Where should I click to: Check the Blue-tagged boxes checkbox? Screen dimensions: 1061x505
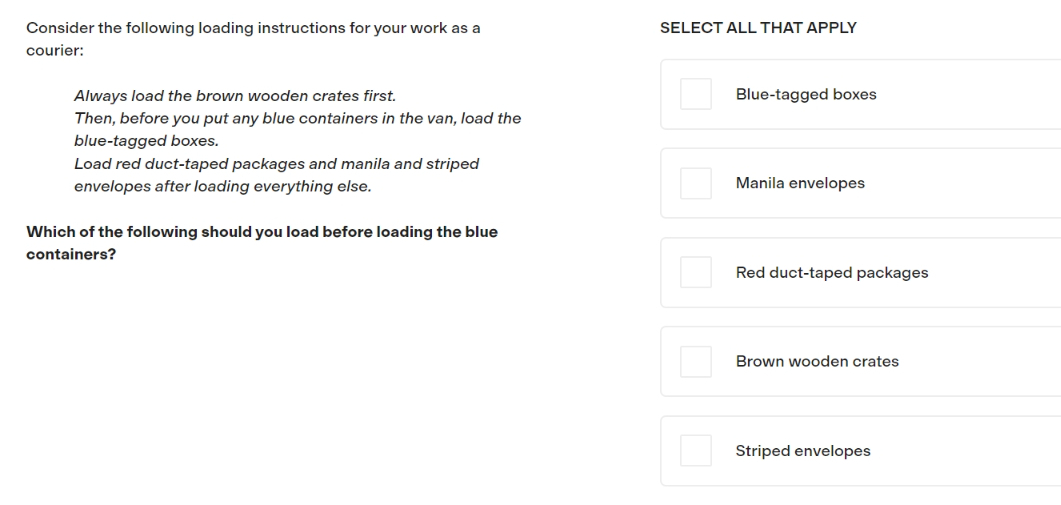click(696, 94)
